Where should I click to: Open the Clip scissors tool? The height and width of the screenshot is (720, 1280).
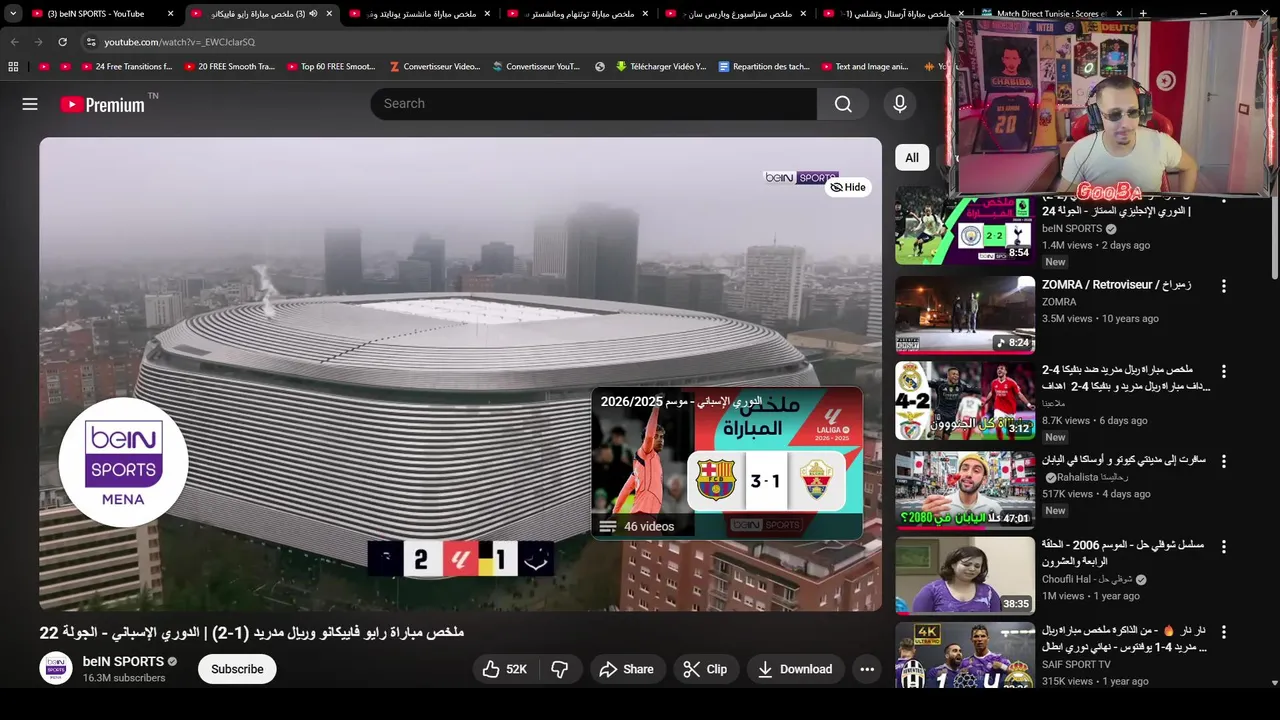click(705, 669)
